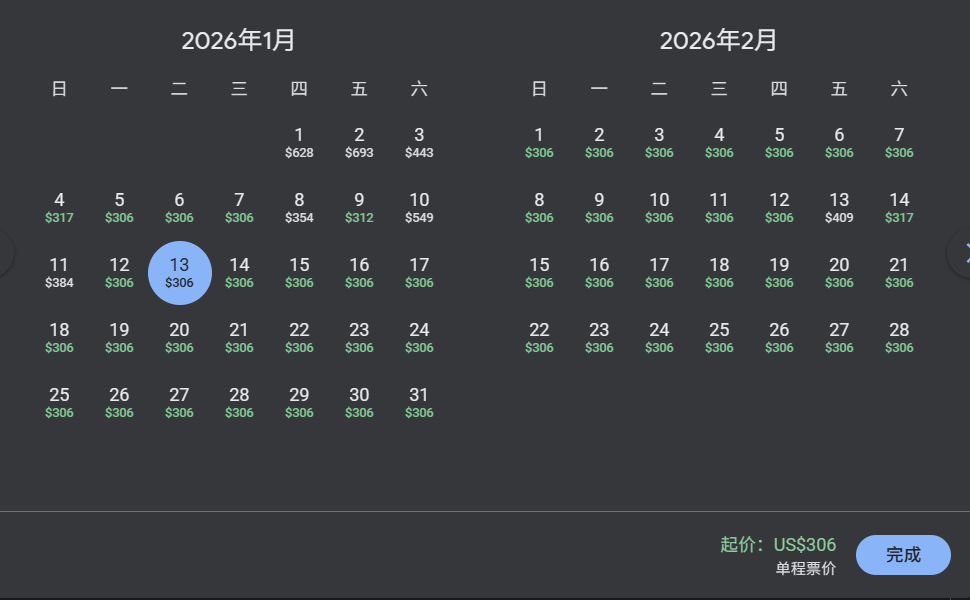The height and width of the screenshot is (600, 970).
Task: Pick February 1 in the 2026年2月 calendar
Action: tap(539, 142)
